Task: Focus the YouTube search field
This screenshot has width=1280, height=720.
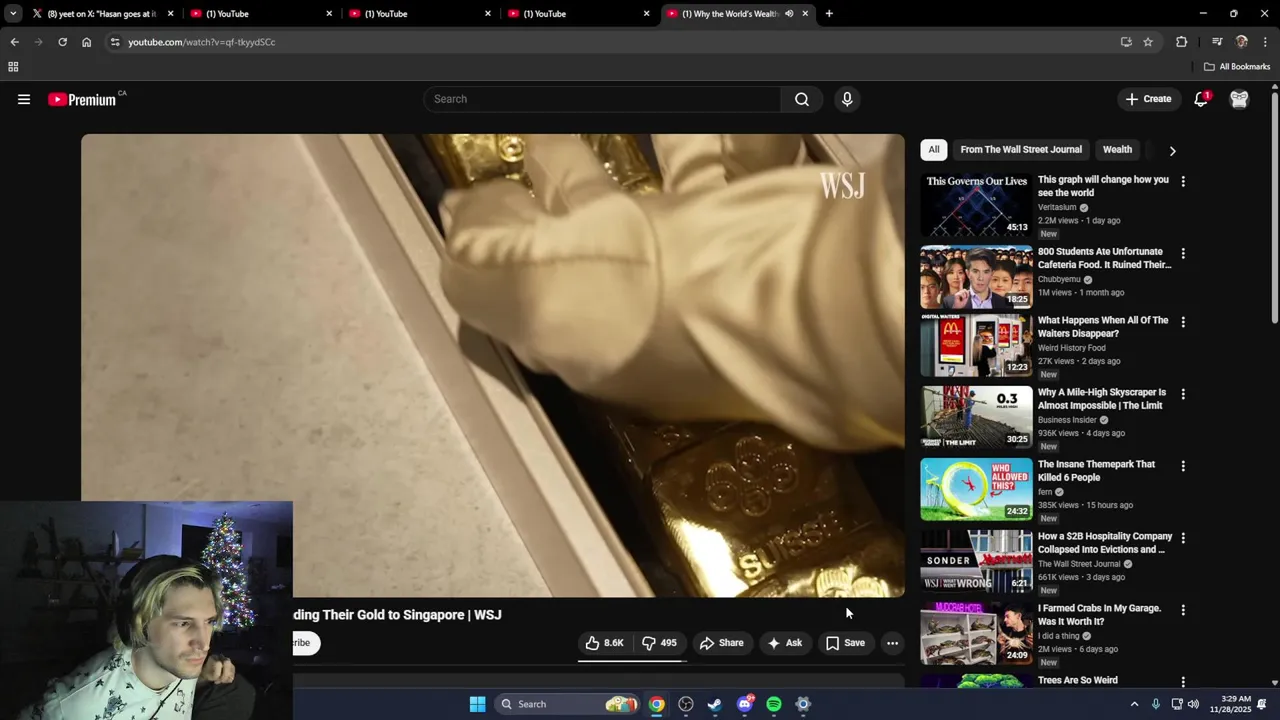Action: 602,99
